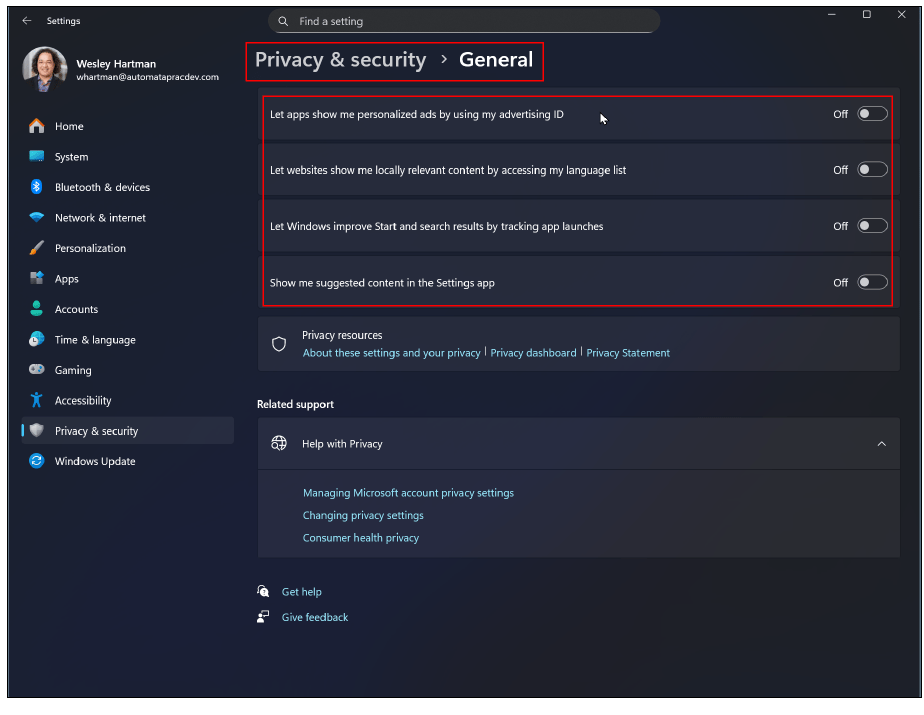This screenshot has height=715, width=924.
Task: Click the Give feedback link
Action: click(x=315, y=617)
